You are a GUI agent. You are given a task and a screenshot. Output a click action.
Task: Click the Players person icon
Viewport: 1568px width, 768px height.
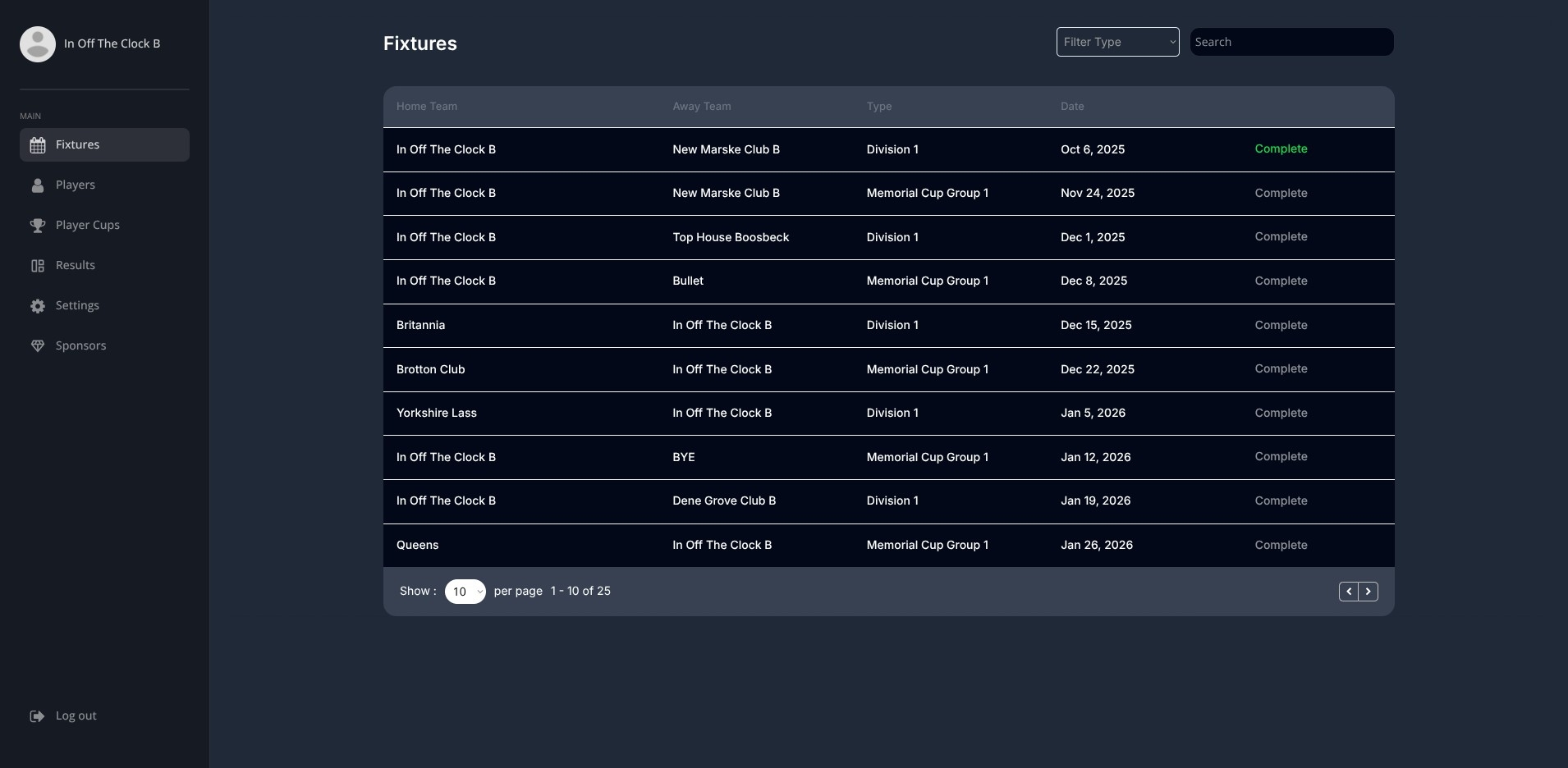[x=38, y=185]
